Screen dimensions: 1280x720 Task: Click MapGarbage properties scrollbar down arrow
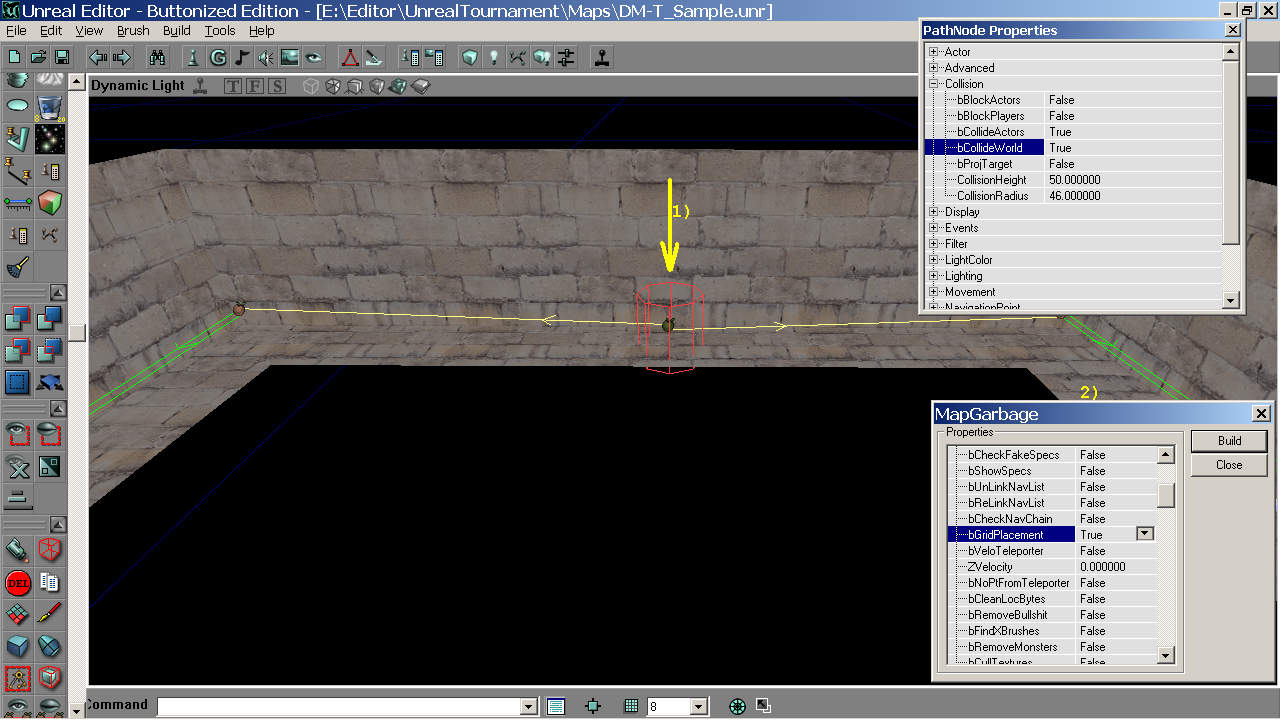[x=1166, y=655]
